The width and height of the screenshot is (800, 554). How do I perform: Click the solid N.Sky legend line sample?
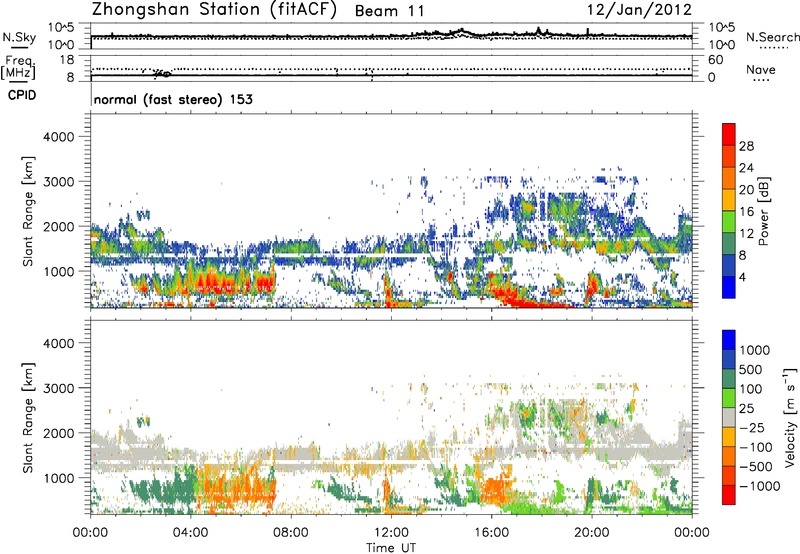(19, 47)
